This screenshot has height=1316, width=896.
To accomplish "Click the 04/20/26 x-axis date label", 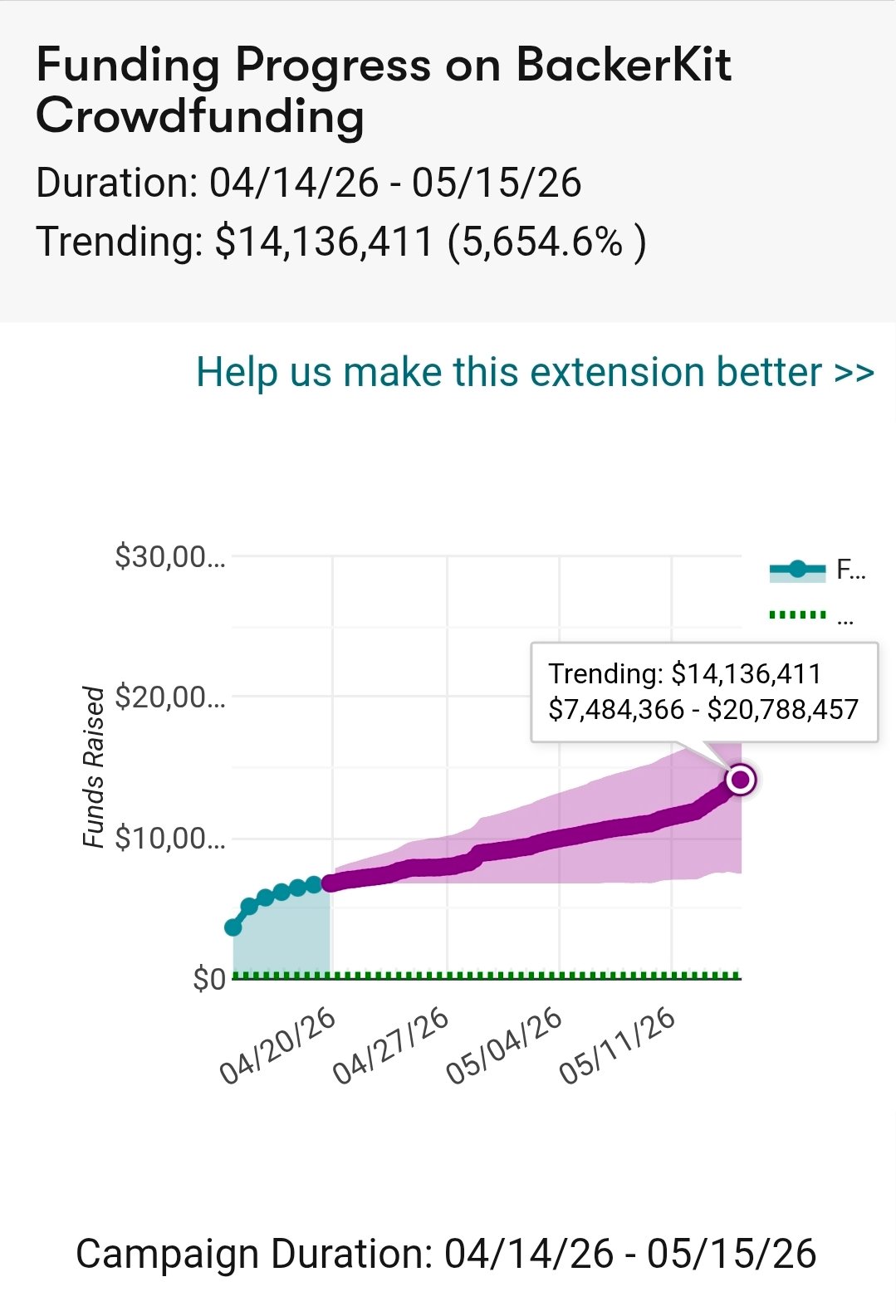I will point(277,1046).
